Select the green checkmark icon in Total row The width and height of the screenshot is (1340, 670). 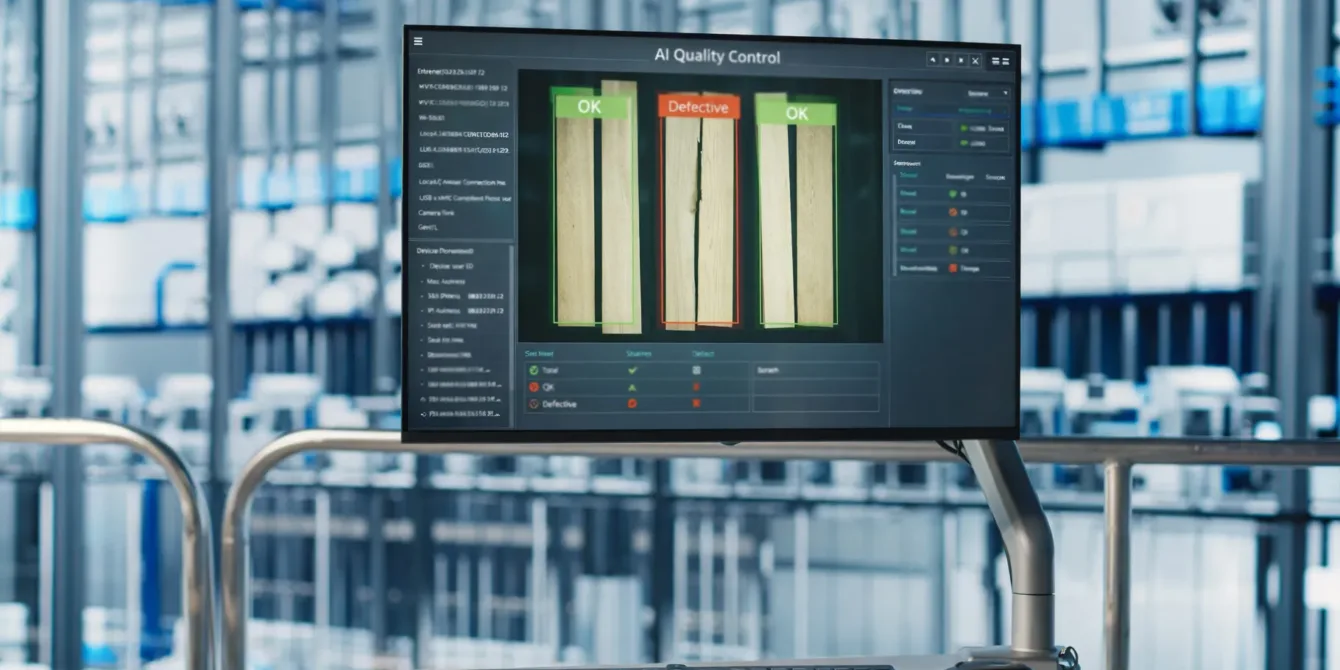[632, 370]
